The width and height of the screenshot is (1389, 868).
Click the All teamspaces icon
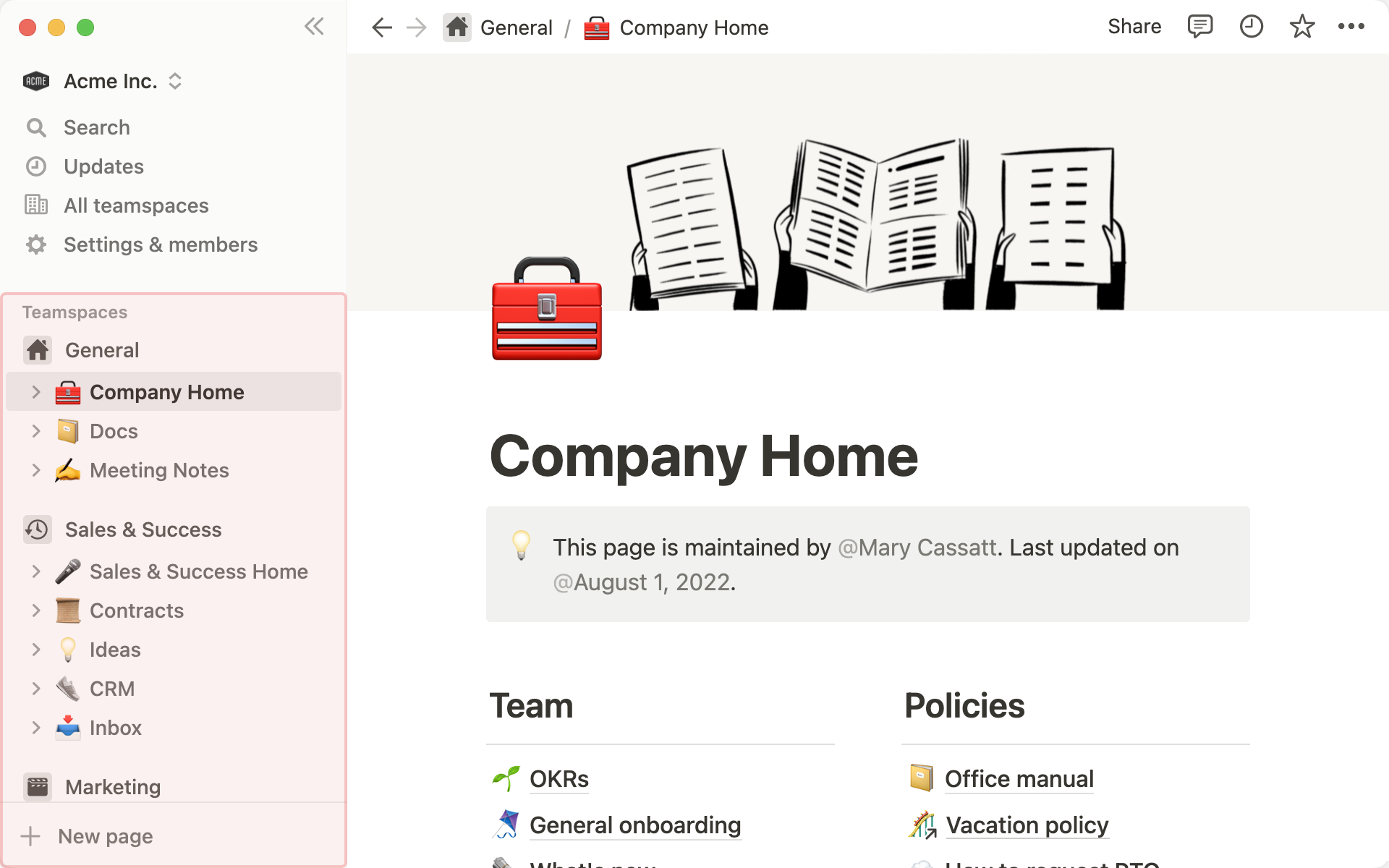pos(36,205)
